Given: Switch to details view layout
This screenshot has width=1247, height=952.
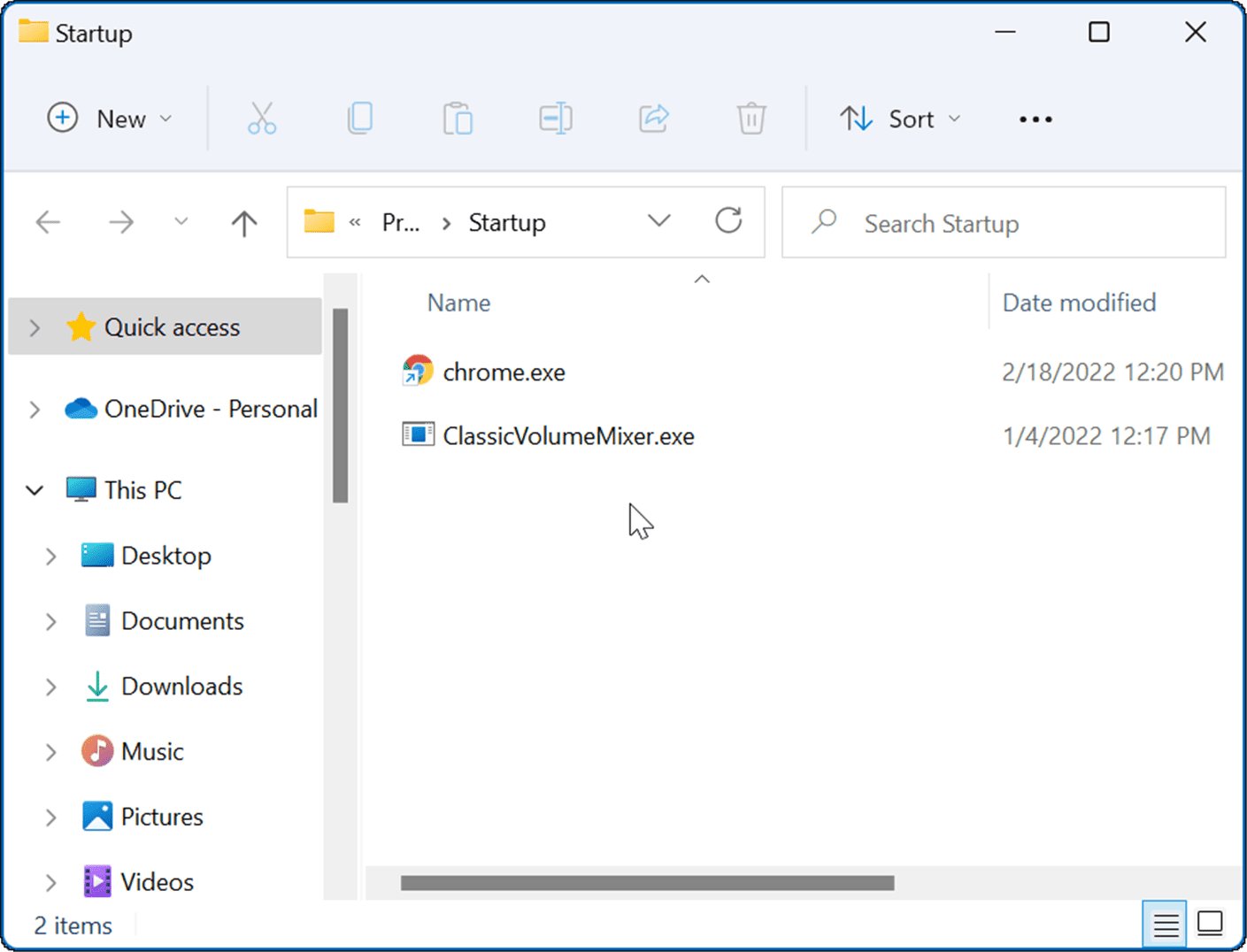Looking at the screenshot, I should [1166, 925].
